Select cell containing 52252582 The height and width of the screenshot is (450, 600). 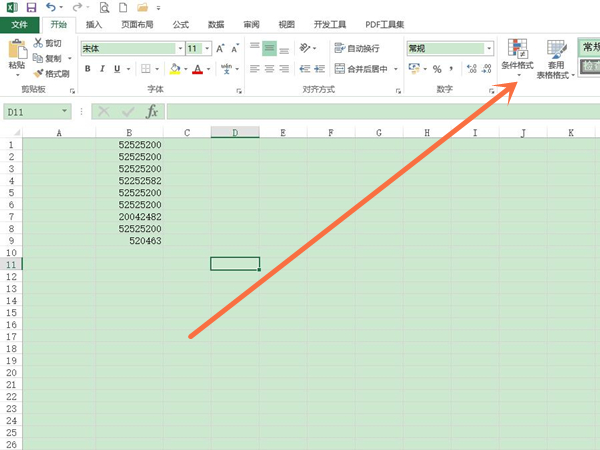click(129, 181)
